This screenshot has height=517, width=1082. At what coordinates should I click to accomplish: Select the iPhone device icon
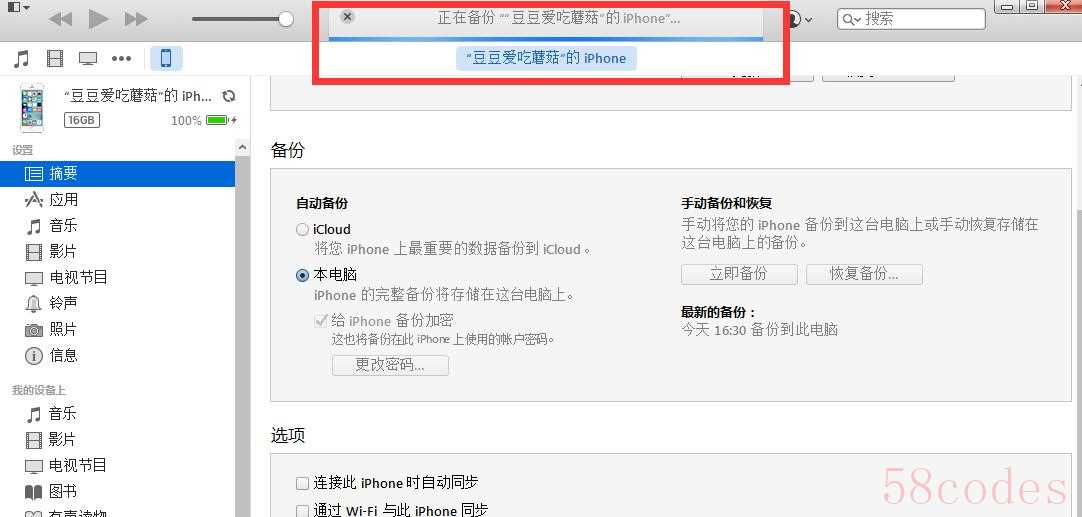point(166,59)
